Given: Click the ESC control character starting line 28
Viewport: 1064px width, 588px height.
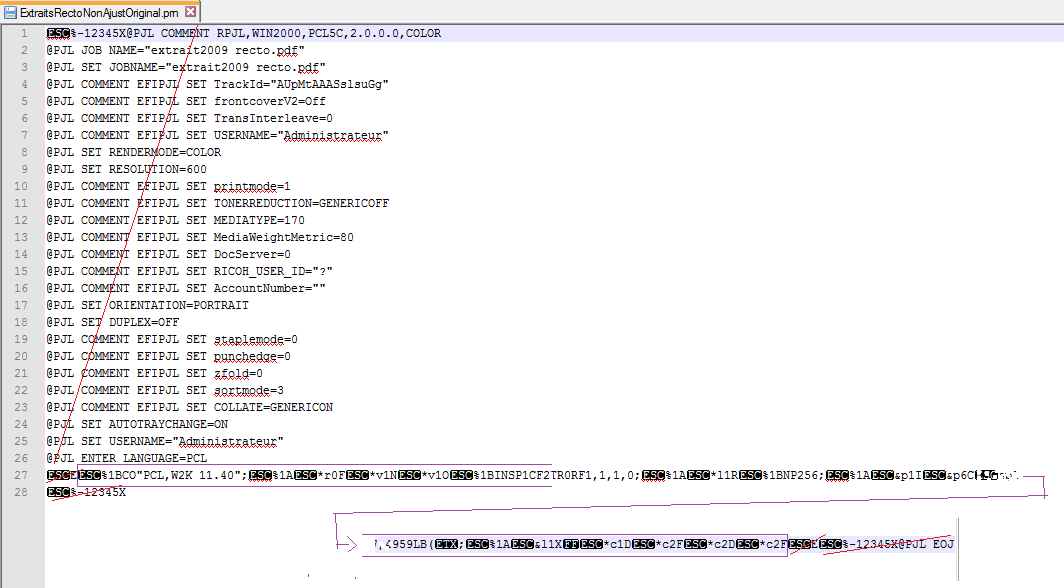Looking at the screenshot, I should pos(57,492).
